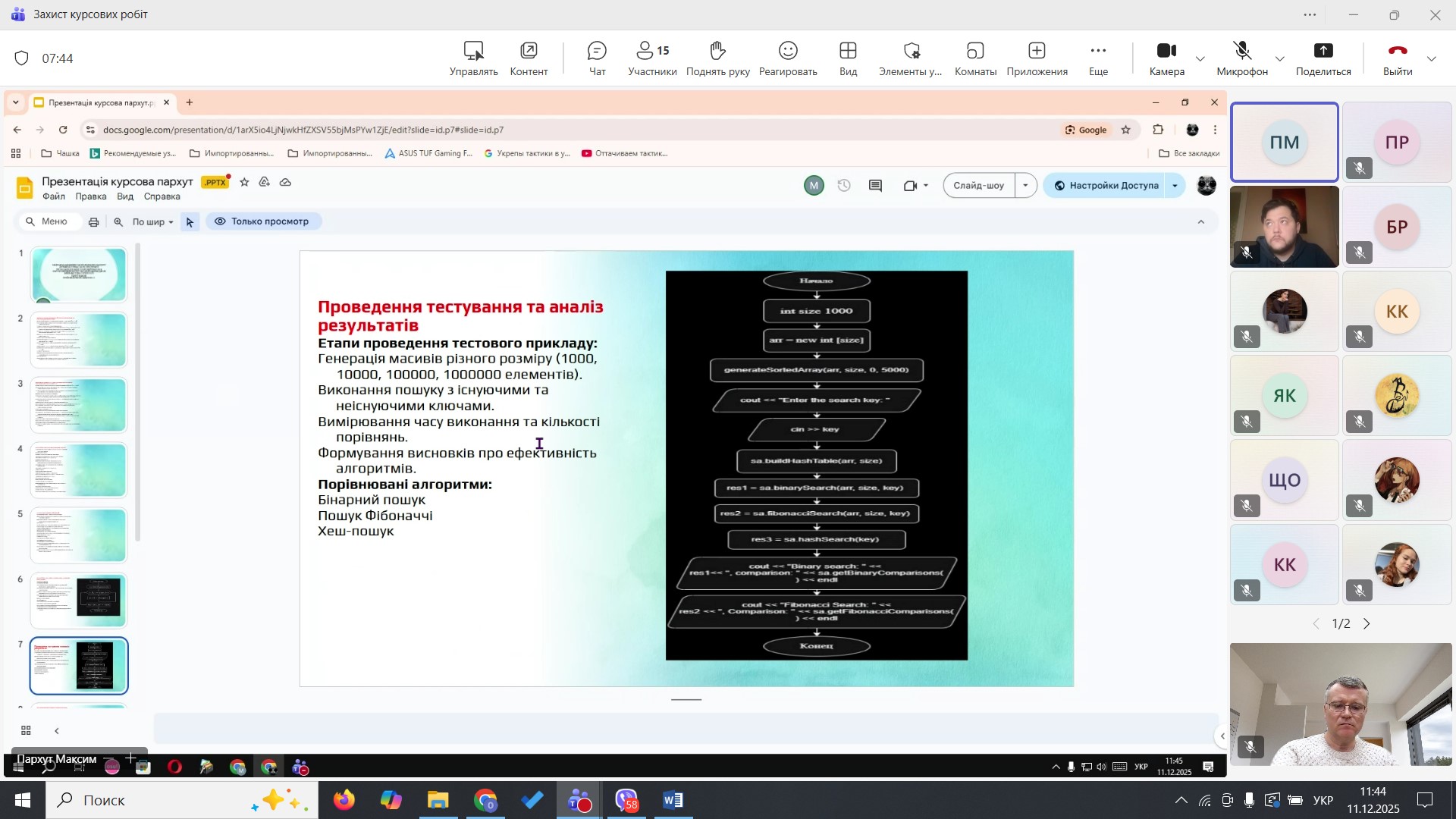Expand the Microphone options arrow
The height and width of the screenshot is (819, 1456).
pos(1280,59)
